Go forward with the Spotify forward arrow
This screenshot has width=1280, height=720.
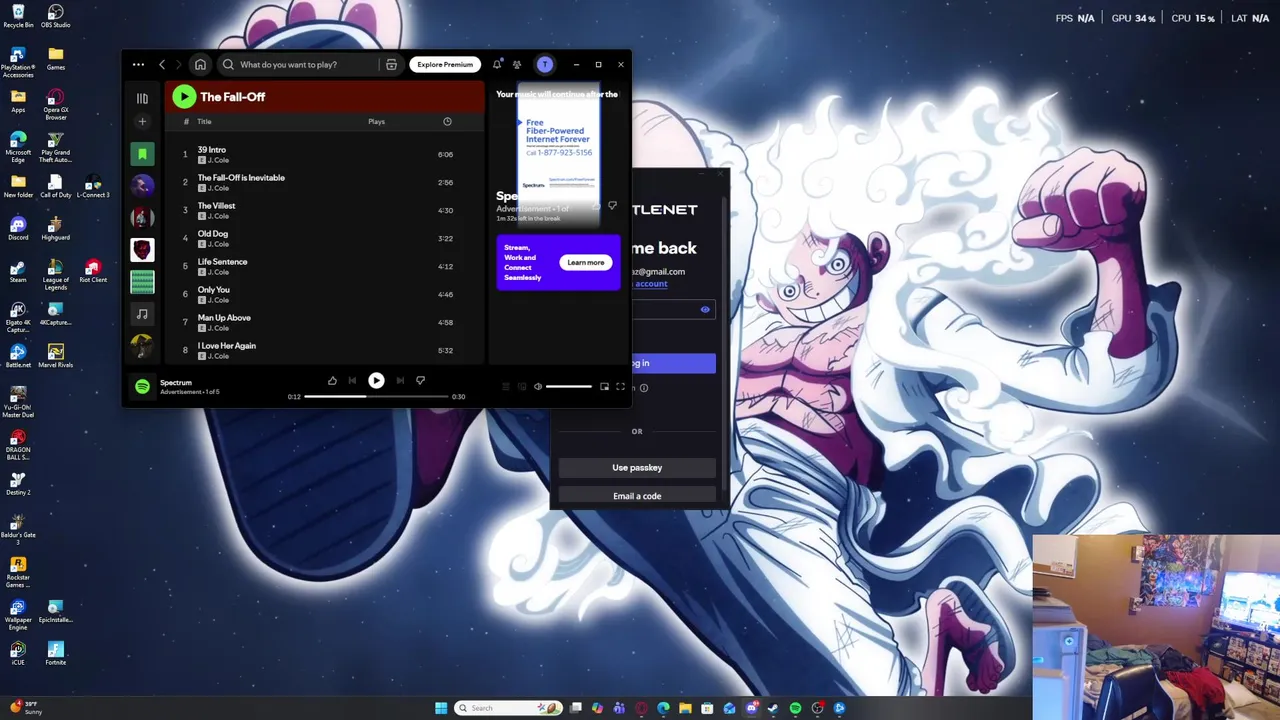click(x=179, y=64)
